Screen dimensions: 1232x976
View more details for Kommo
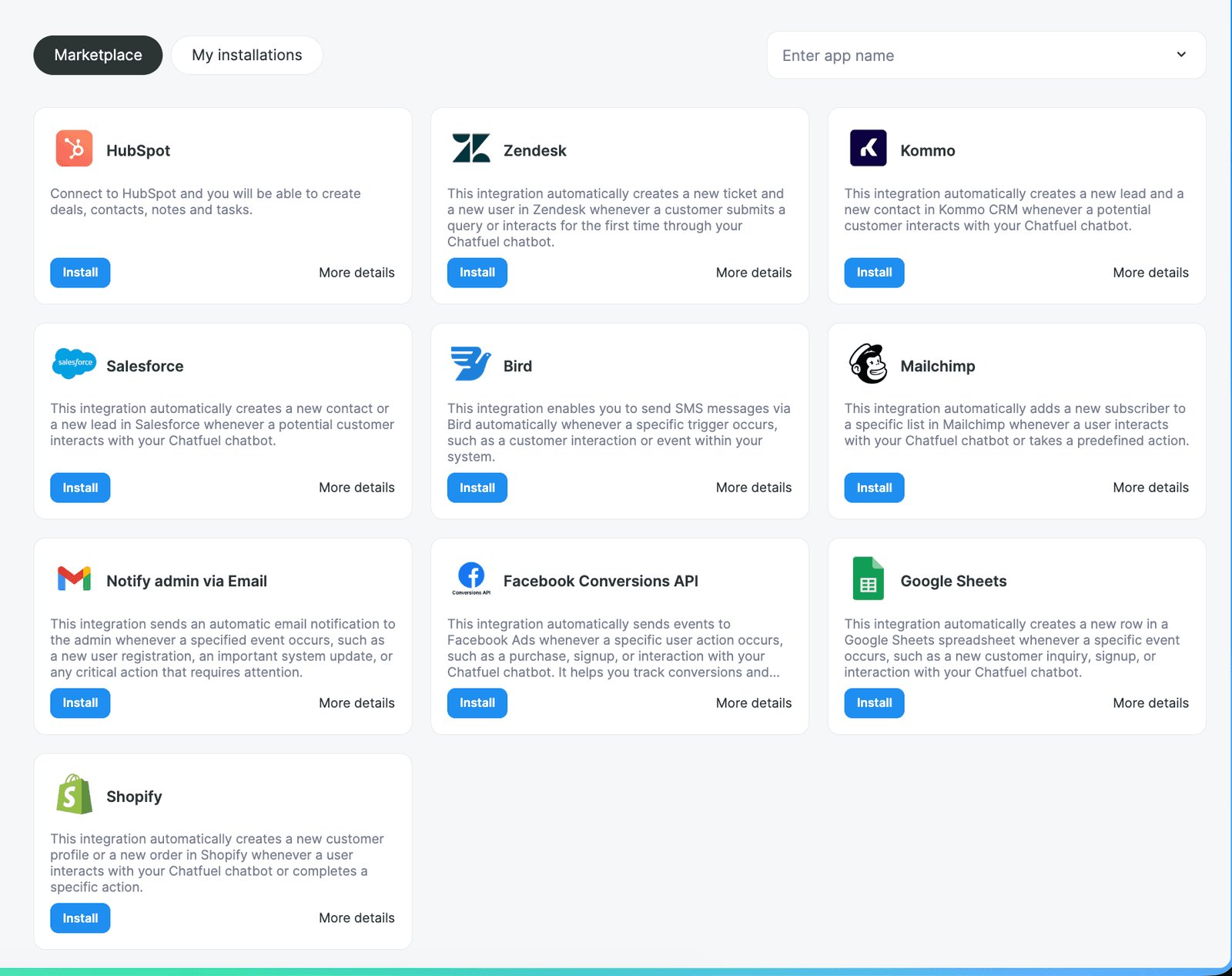coord(1150,273)
